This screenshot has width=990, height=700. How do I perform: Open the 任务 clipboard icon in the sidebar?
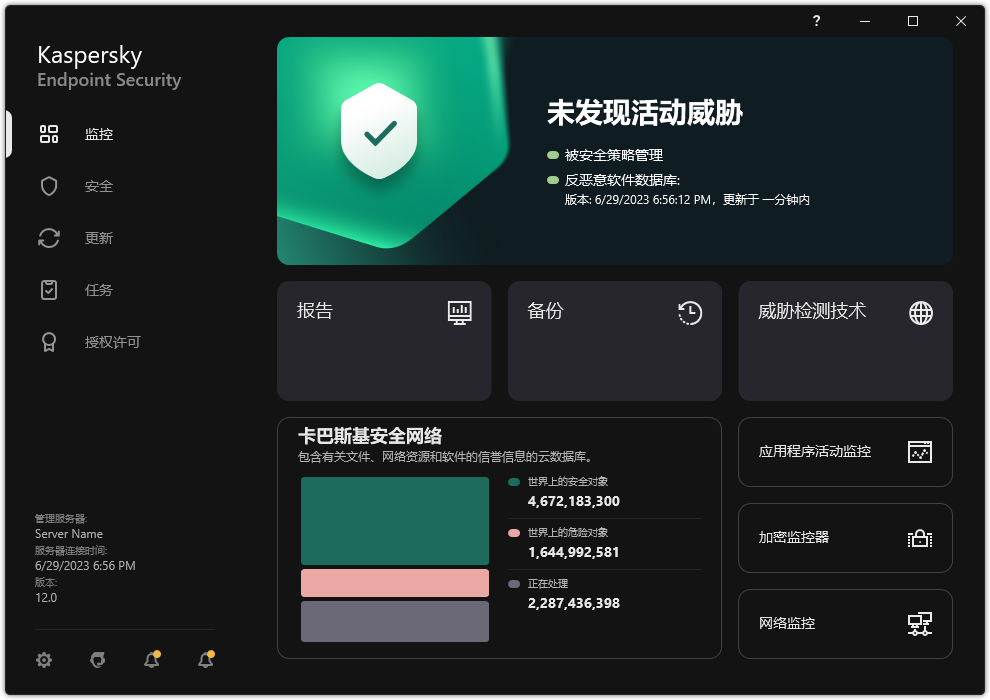49,290
